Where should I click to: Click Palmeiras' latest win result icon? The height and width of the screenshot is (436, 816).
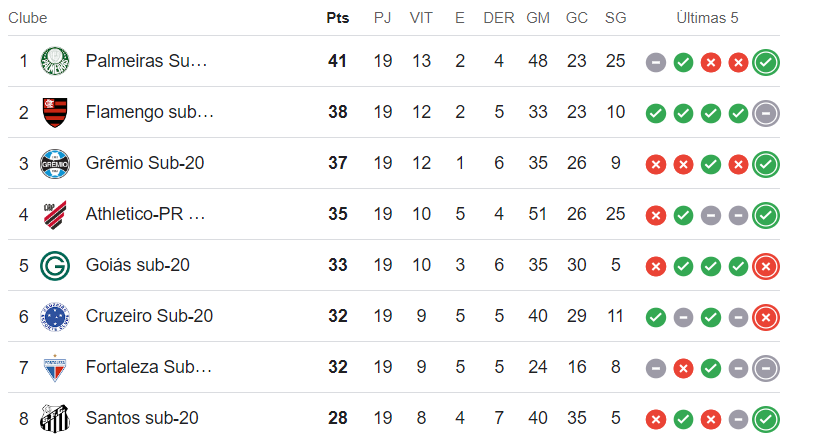point(766,62)
